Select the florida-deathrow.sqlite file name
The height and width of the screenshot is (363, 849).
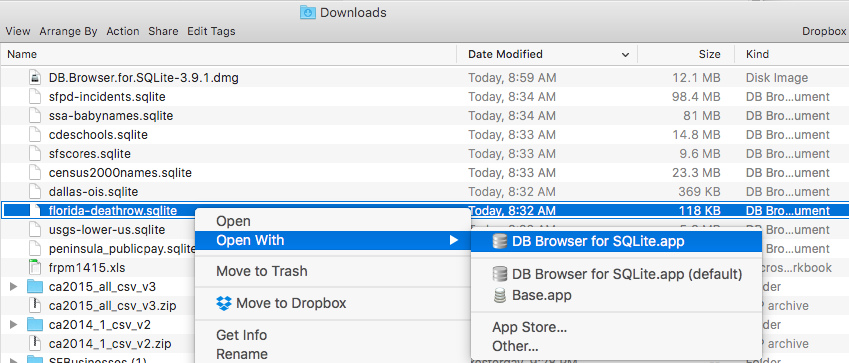coord(113,211)
